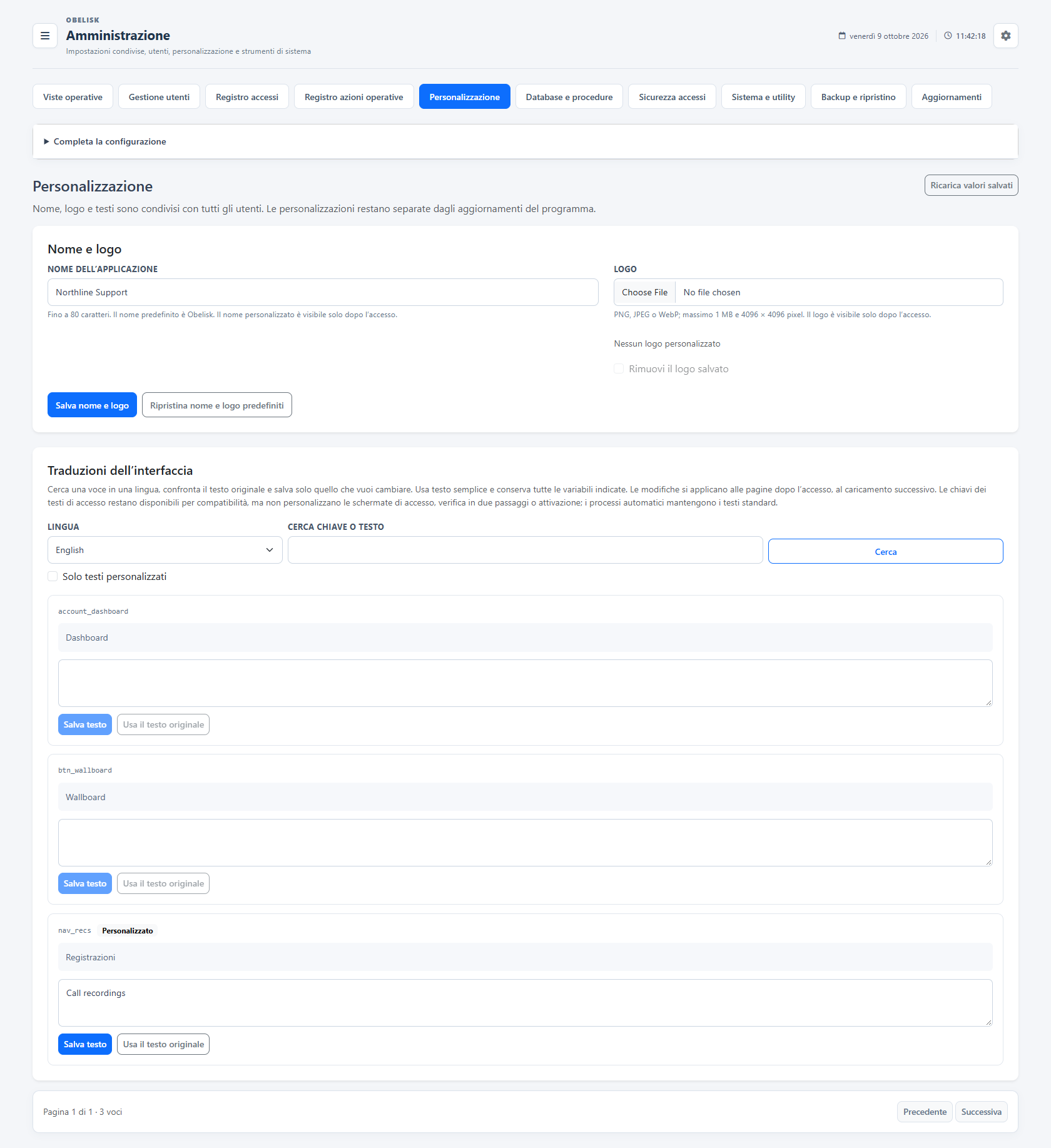Click the original text 'Registrazioni'
The width and height of the screenshot is (1051, 1148).
pyautogui.click(x=91, y=957)
